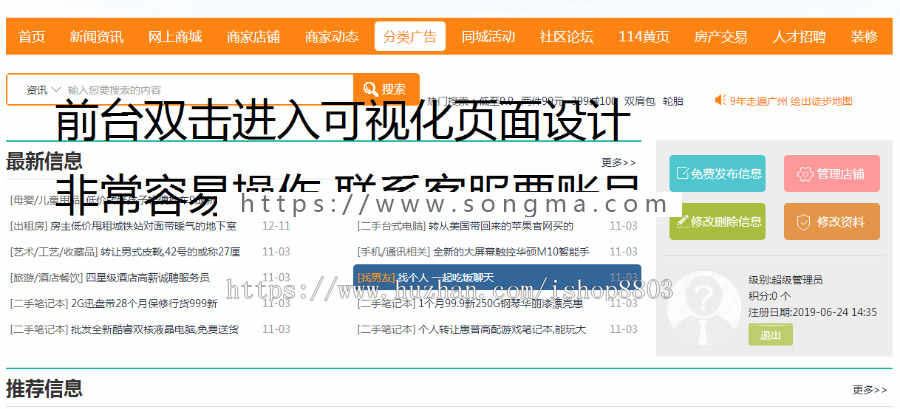Open the 9年走遍广州 announcement link

(791, 101)
